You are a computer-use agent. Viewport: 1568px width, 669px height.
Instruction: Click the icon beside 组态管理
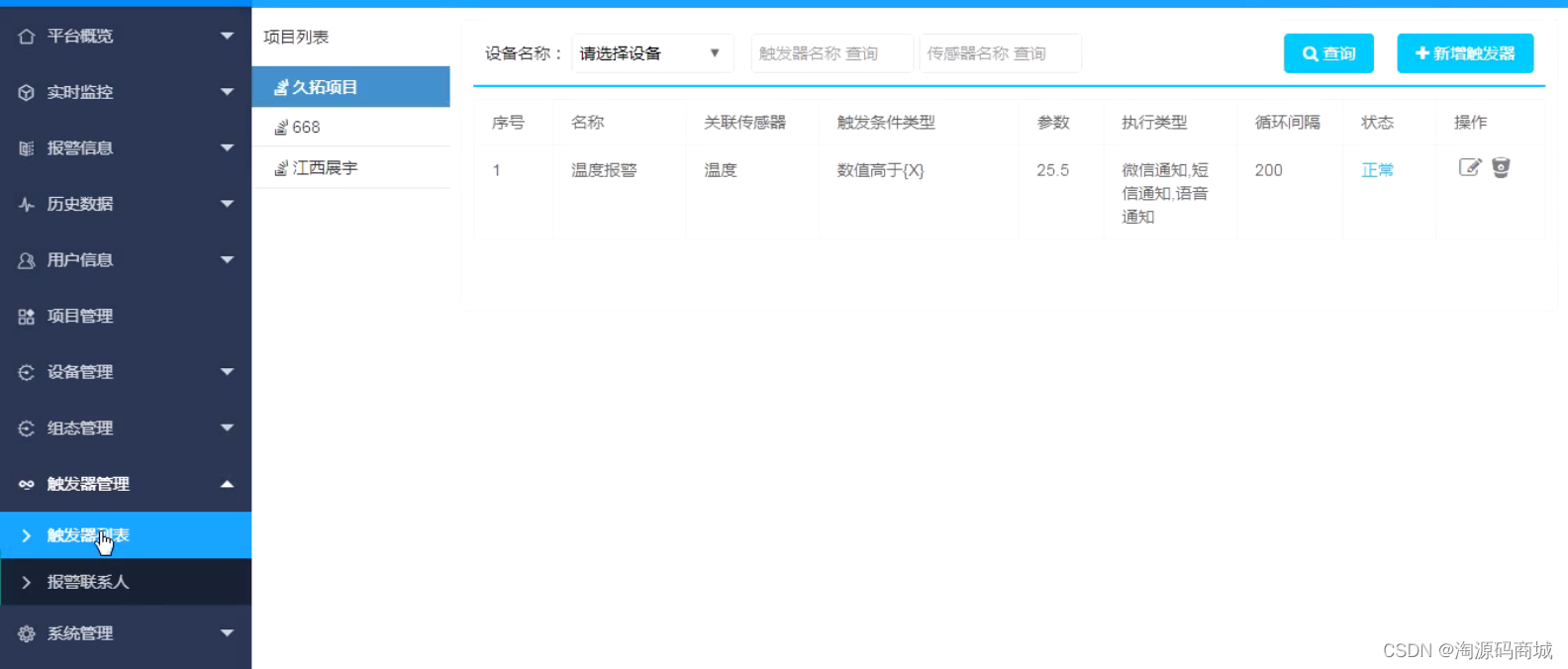[x=27, y=429]
